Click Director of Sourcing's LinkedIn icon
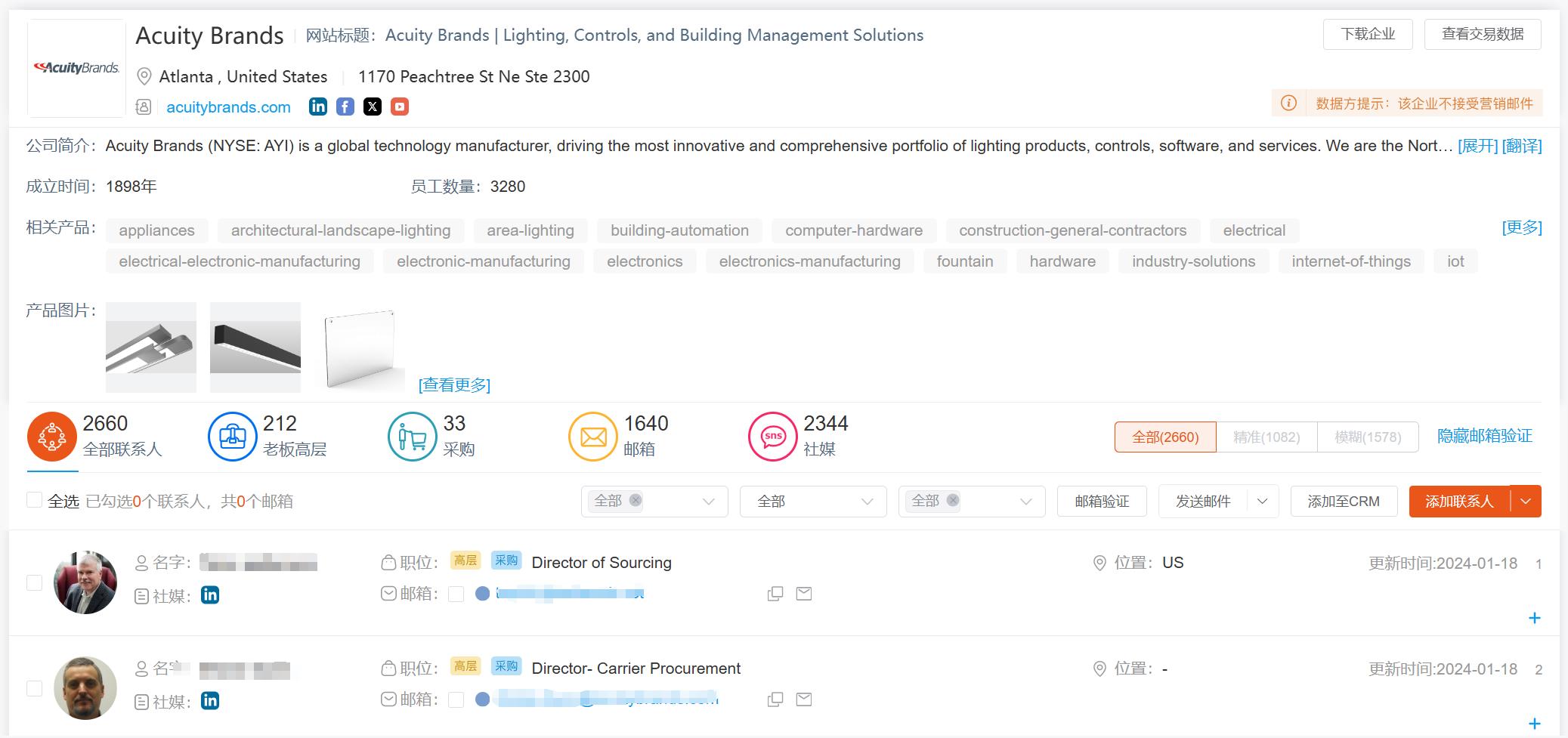 click(210, 595)
